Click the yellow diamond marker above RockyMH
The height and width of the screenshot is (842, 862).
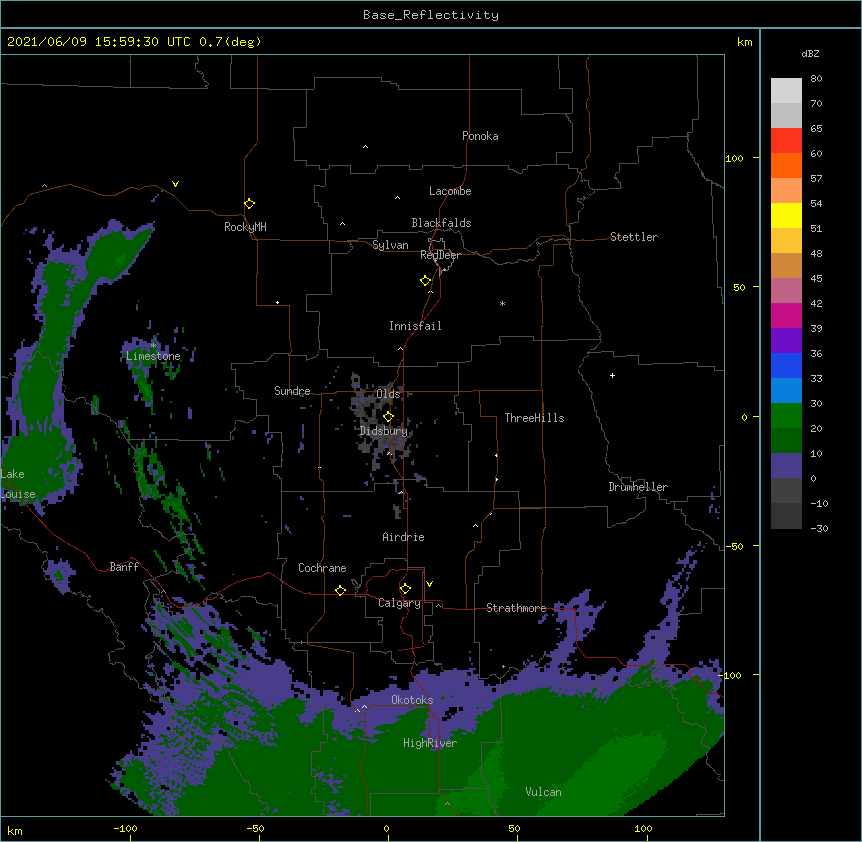tap(250, 204)
